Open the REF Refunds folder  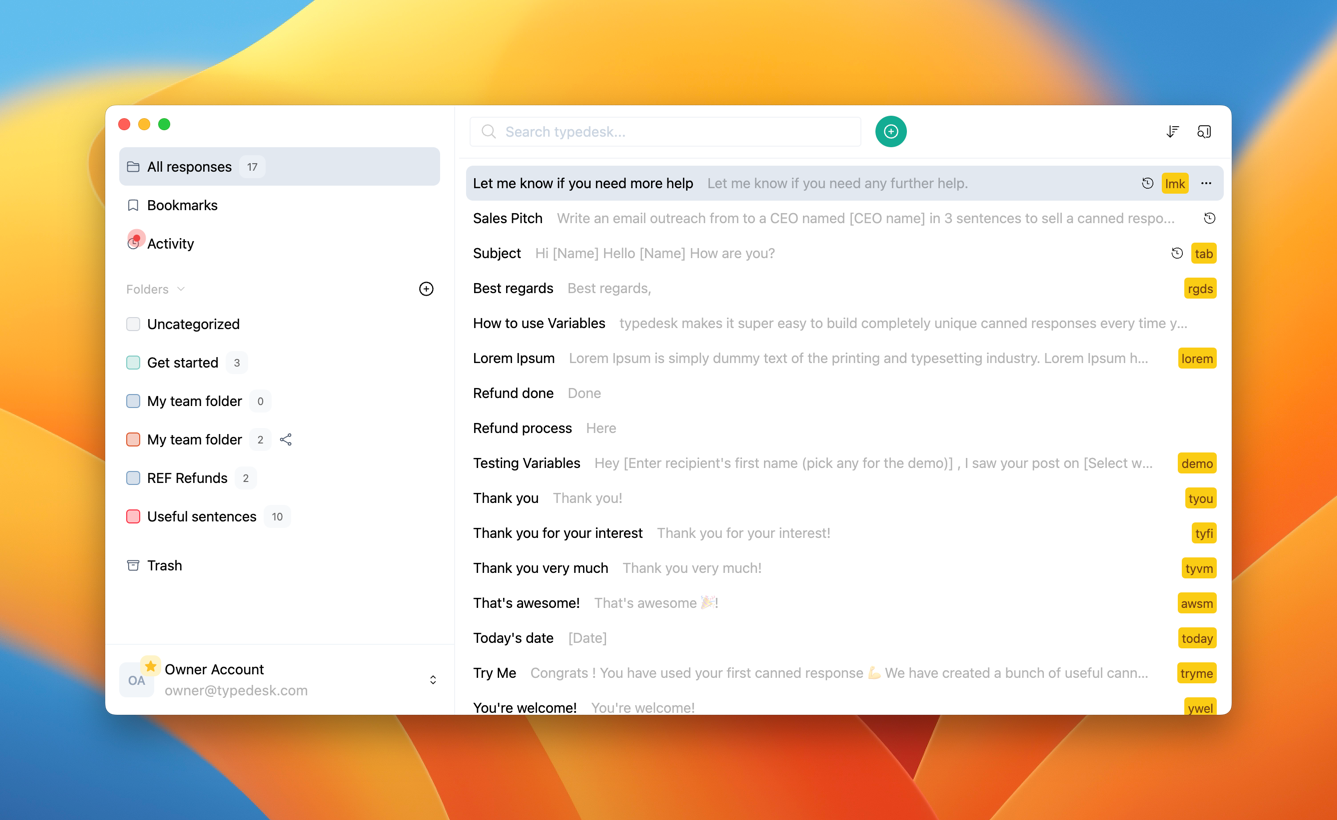click(187, 478)
